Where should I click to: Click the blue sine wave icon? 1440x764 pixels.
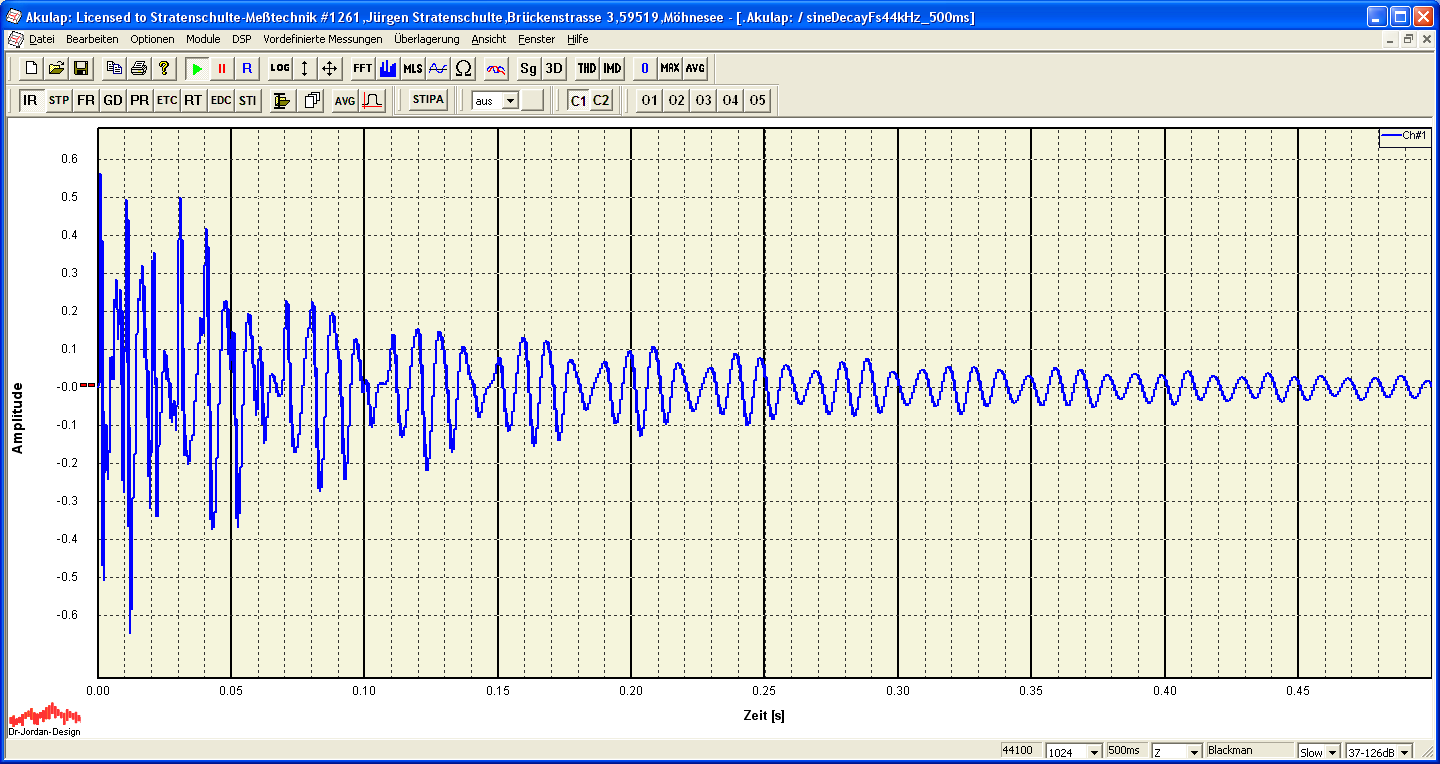point(438,69)
